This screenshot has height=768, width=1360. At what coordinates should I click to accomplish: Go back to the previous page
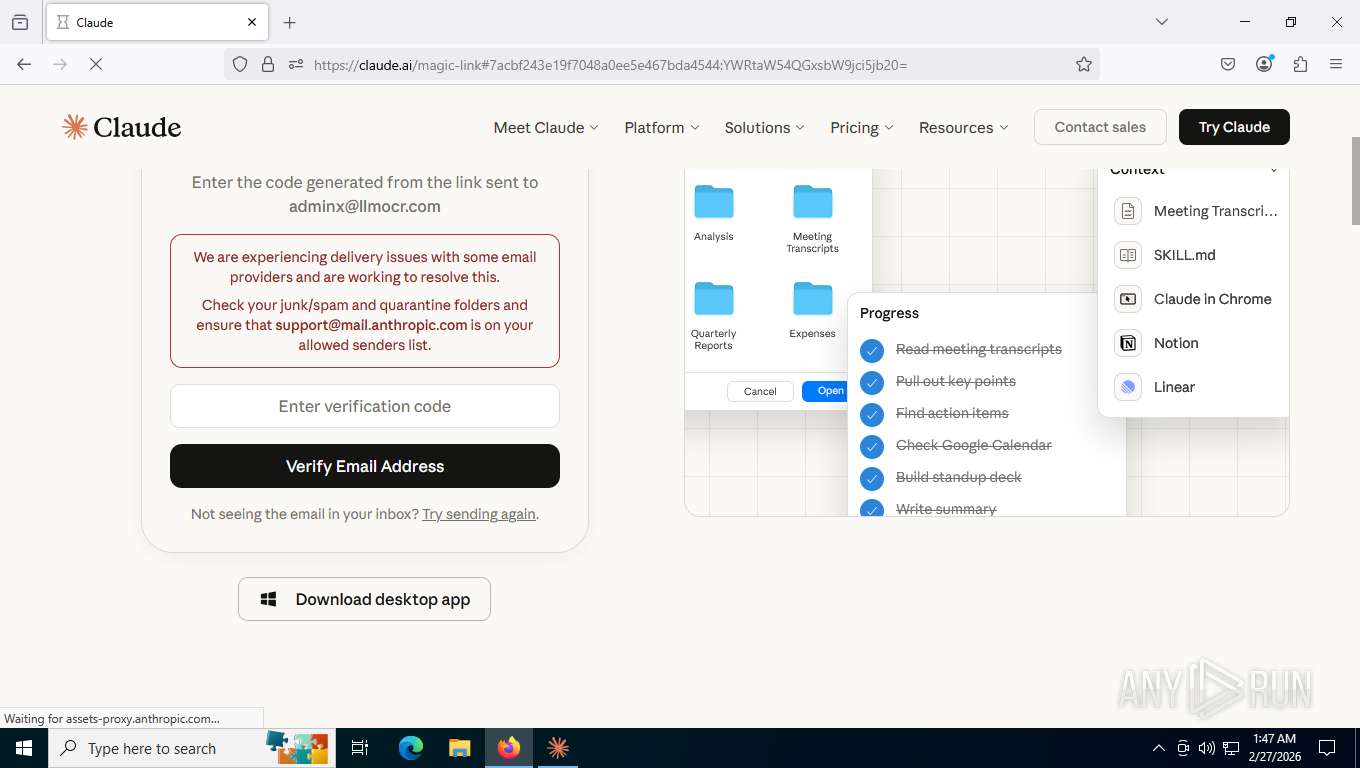24,64
